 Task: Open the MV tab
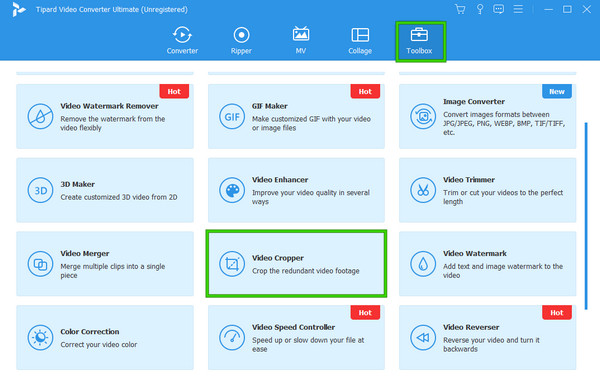[x=301, y=40]
